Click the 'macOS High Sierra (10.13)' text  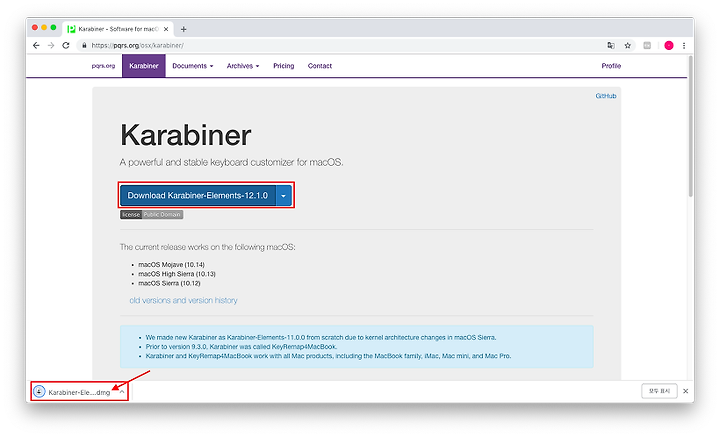(x=177, y=274)
